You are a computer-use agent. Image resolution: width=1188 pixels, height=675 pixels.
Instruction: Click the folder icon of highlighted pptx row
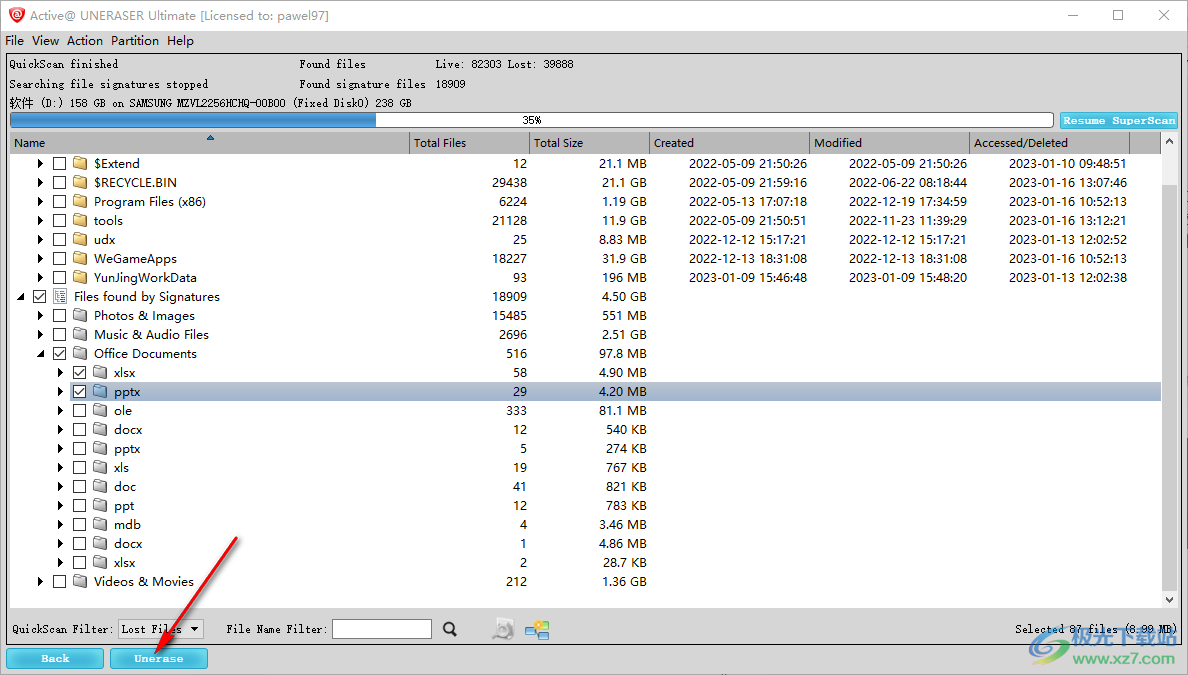pyautogui.click(x=100, y=391)
